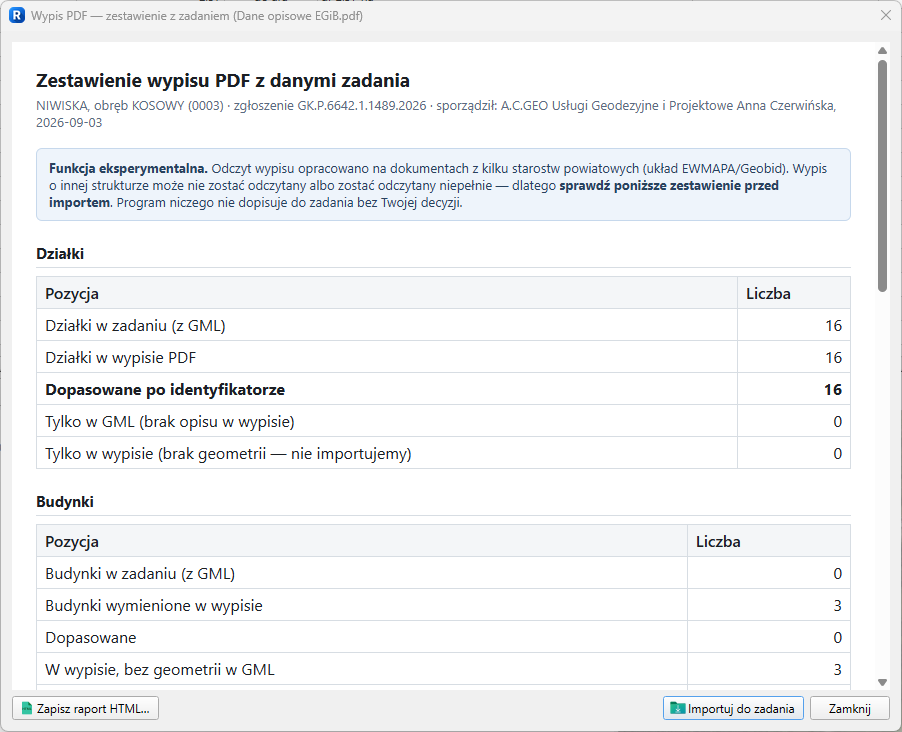Click the vertical scrollbar thumb
The image size is (902, 732).
882,176
